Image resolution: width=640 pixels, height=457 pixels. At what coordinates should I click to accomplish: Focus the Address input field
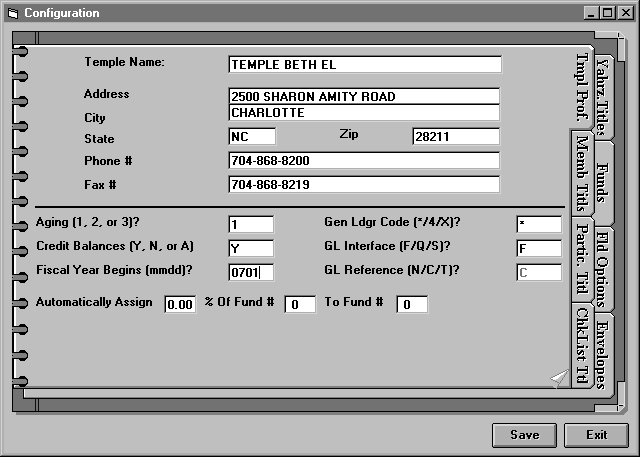click(x=364, y=97)
